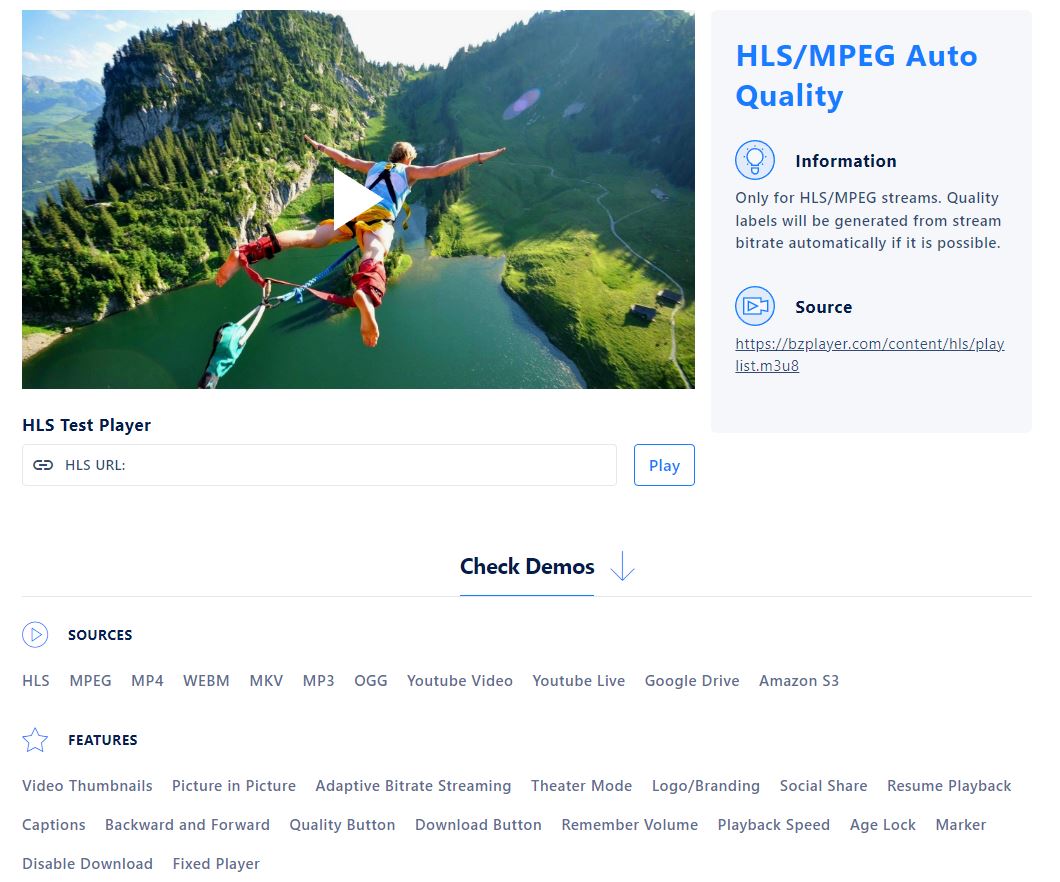Open the Playback Speed demo
Image resolution: width=1060 pixels, height=882 pixels.
(x=773, y=825)
